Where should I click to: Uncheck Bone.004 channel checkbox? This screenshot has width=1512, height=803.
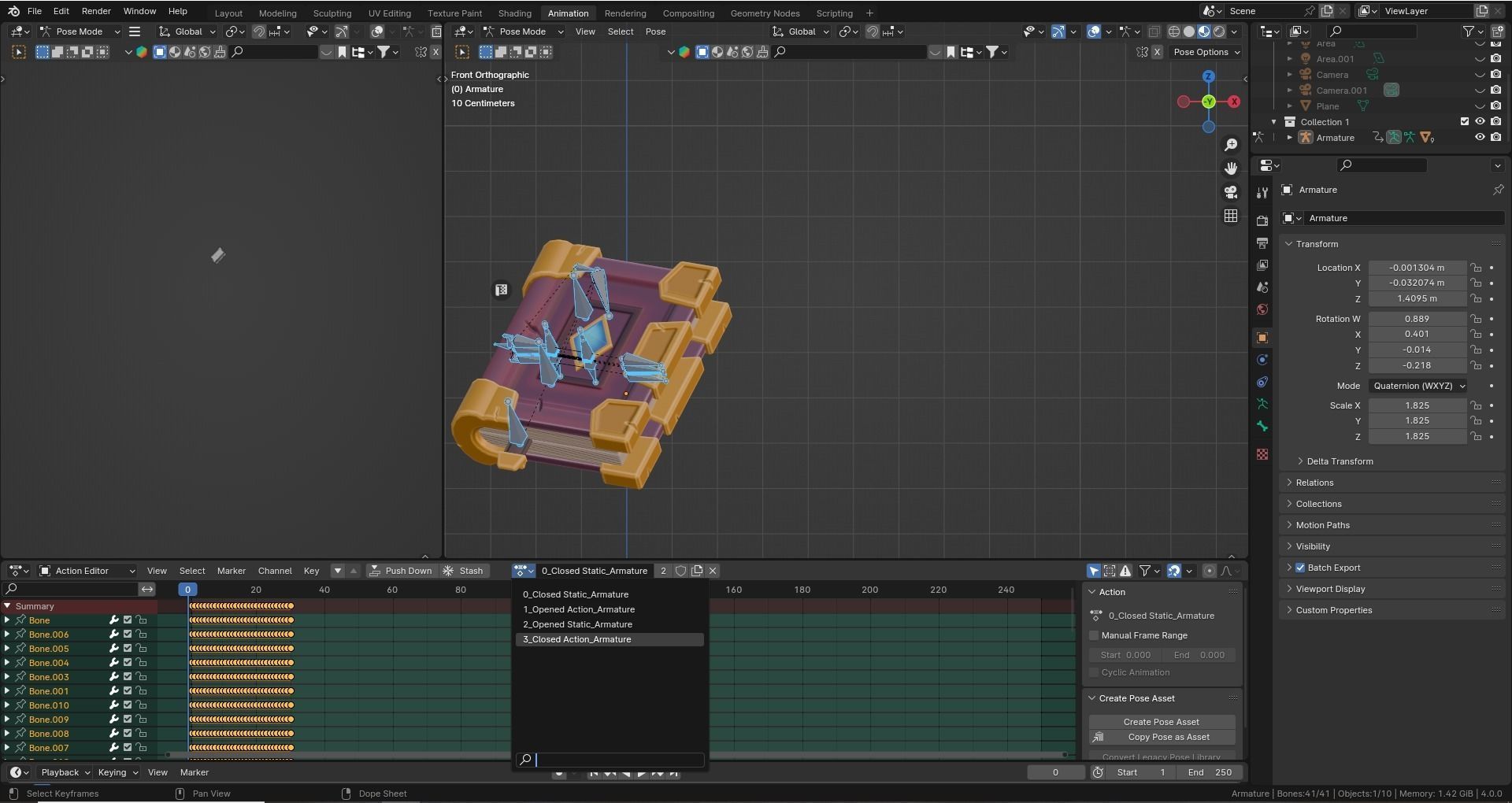[x=128, y=663]
